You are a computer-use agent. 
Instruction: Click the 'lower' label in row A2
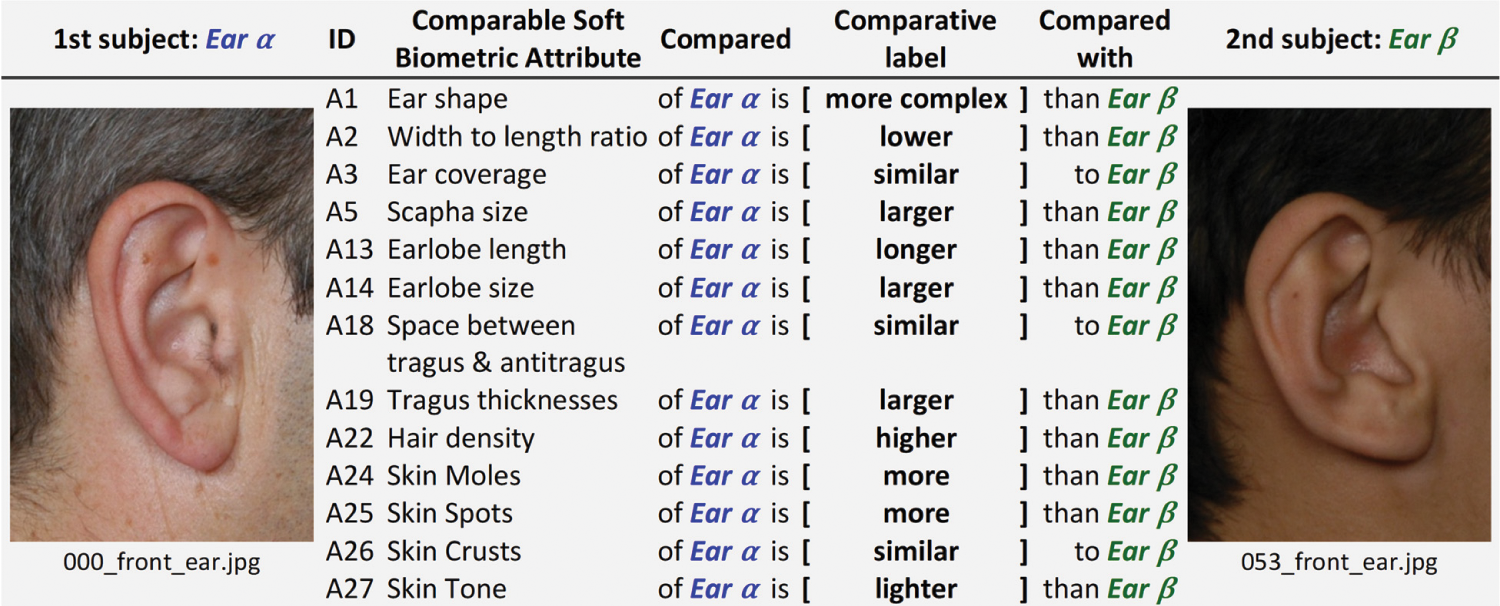(x=916, y=137)
